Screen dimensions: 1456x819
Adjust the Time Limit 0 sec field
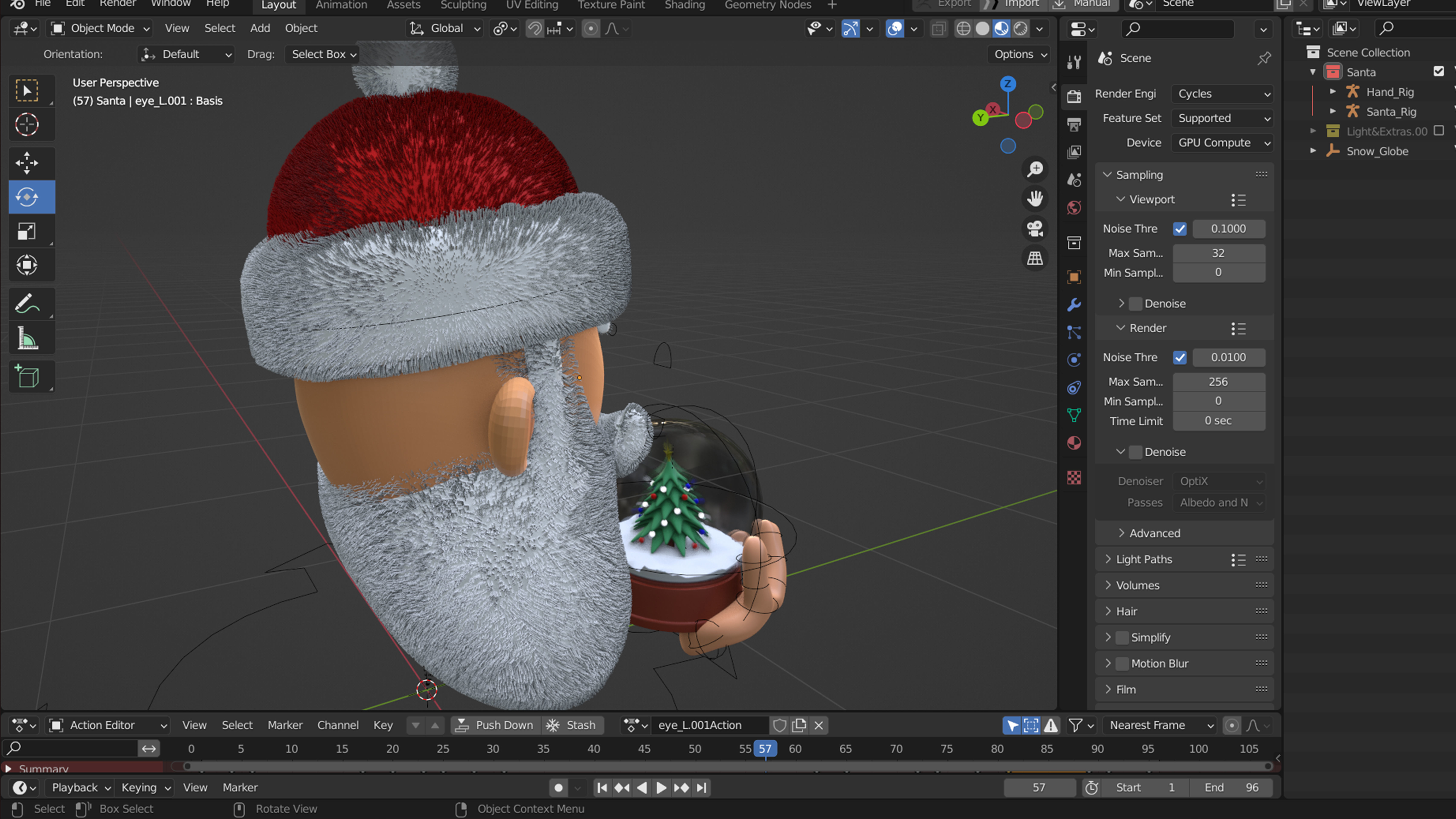(x=1219, y=421)
